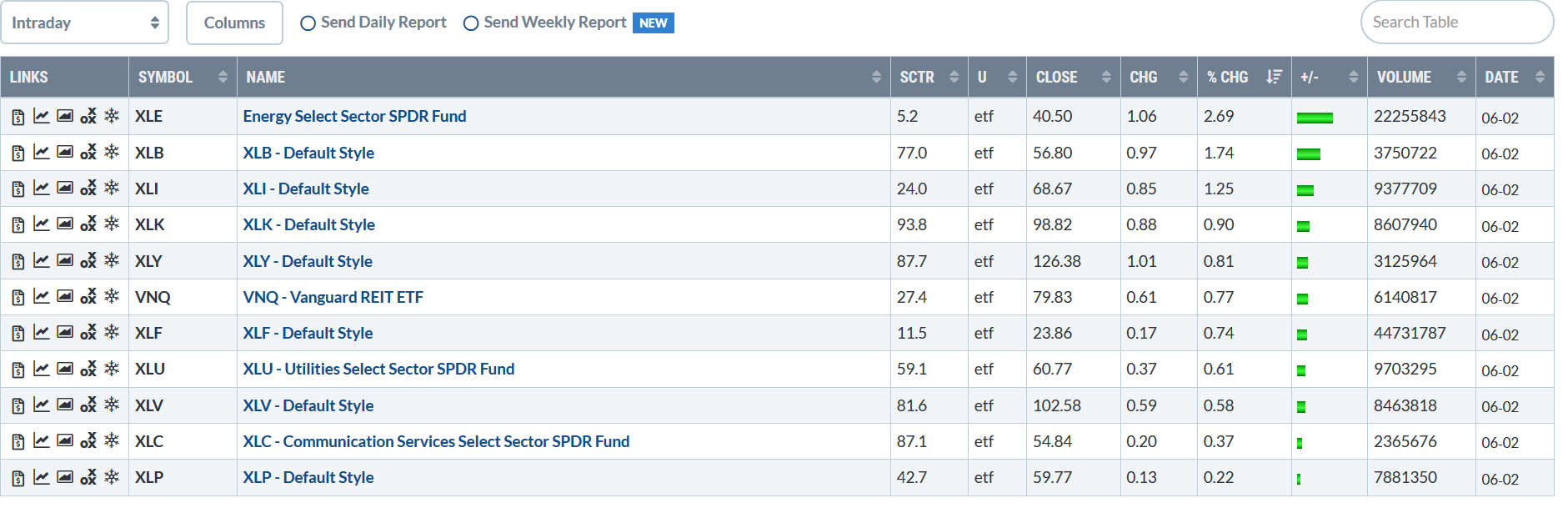Open the seasonality icon for XLF

coord(112,332)
